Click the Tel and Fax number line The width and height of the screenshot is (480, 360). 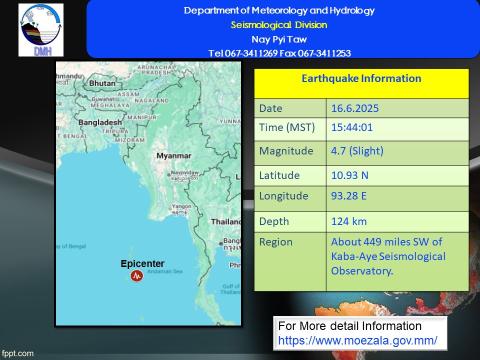coord(279,53)
